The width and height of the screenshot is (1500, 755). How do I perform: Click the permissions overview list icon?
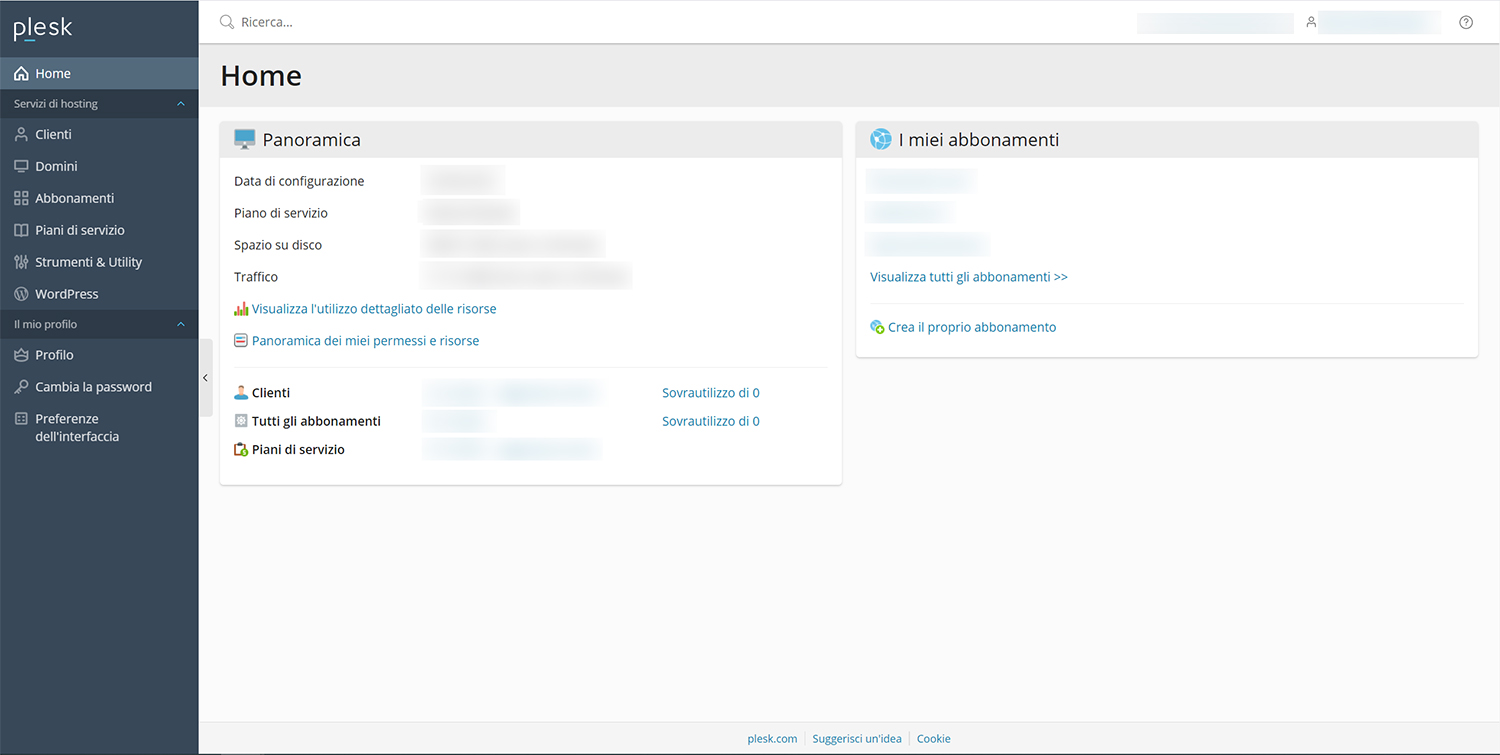241,341
